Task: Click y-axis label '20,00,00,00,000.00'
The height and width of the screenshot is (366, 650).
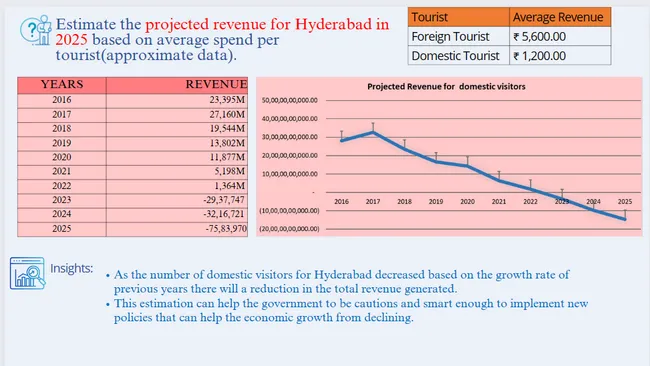Action: pyautogui.click(x=289, y=156)
